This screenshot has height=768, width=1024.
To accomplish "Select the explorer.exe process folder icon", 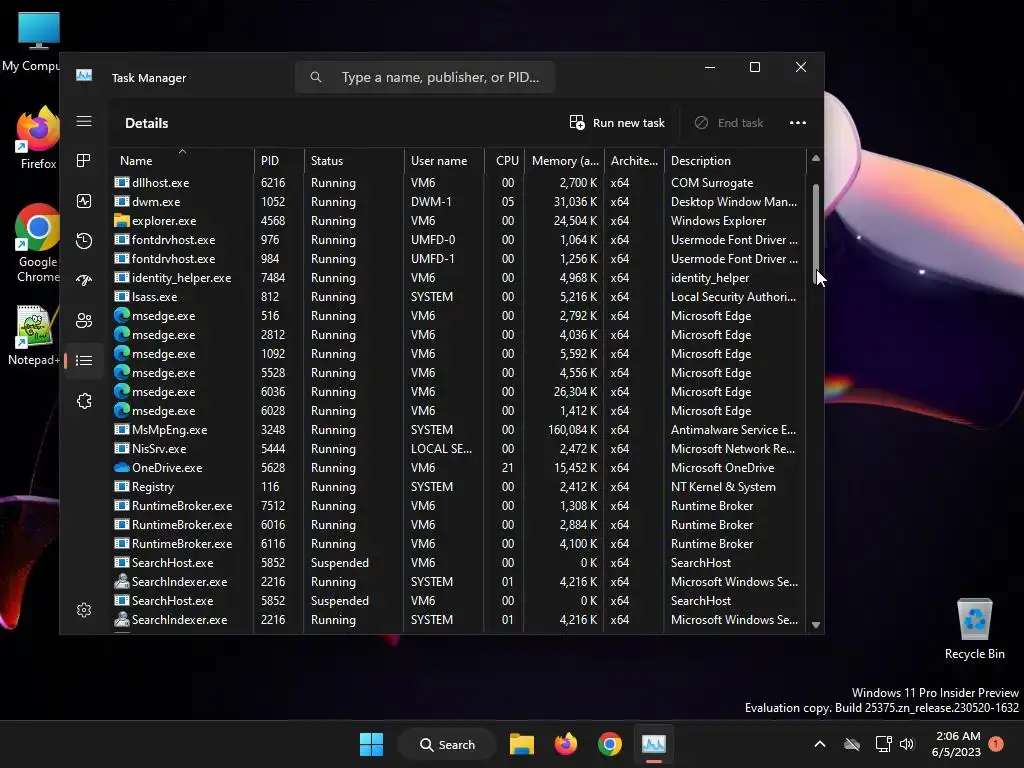I will pyautogui.click(x=121, y=221).
